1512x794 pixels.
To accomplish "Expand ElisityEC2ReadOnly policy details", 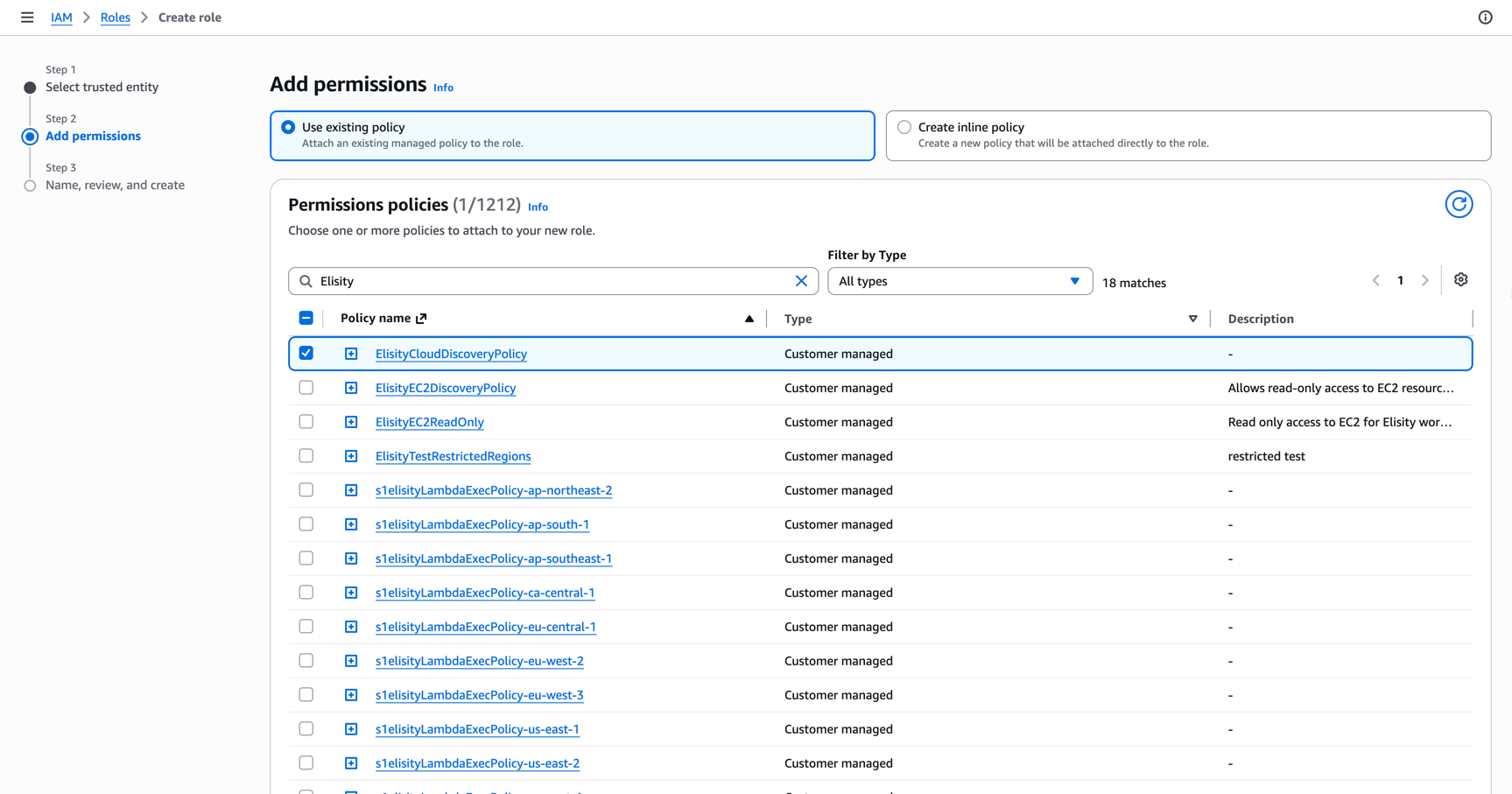I will [351, 422].
